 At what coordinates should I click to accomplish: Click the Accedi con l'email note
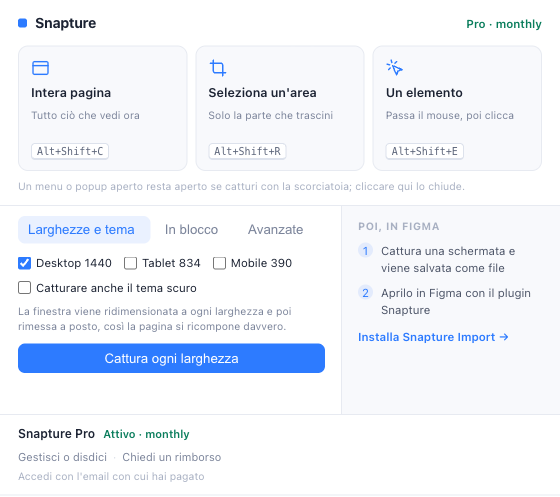coord(111,476)
